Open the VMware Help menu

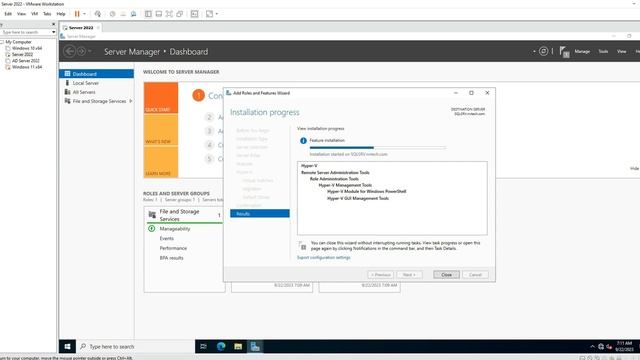(x=61, y=14)
